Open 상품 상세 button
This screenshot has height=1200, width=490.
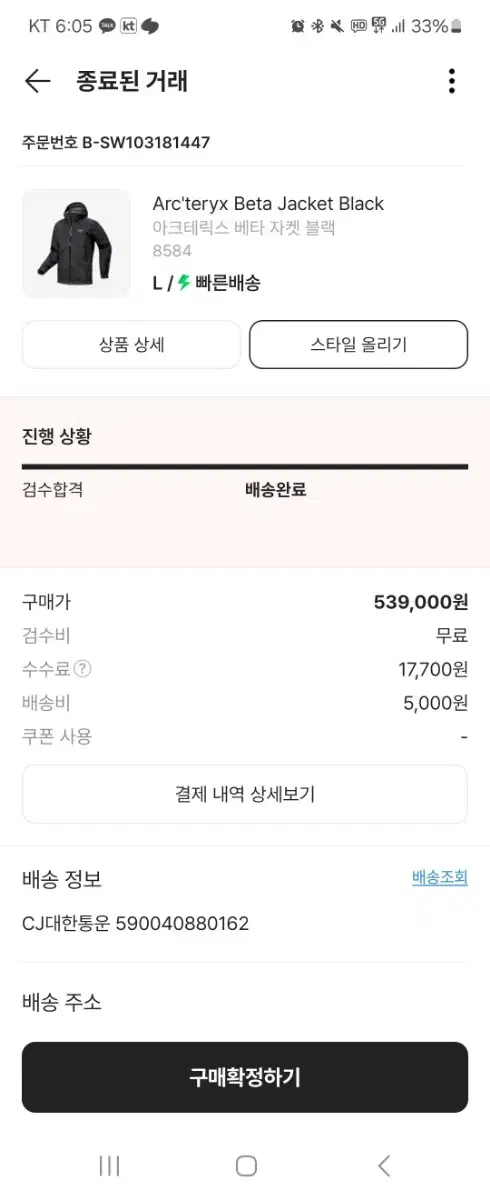pos(131,345)
